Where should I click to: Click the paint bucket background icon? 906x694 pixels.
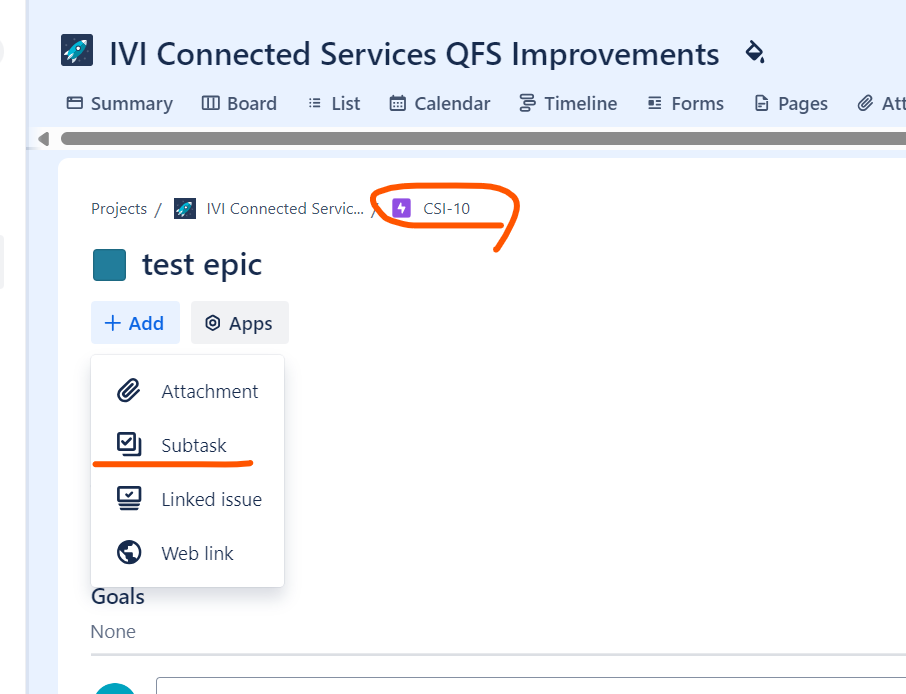pyautogui.click(x=755, y=52)
